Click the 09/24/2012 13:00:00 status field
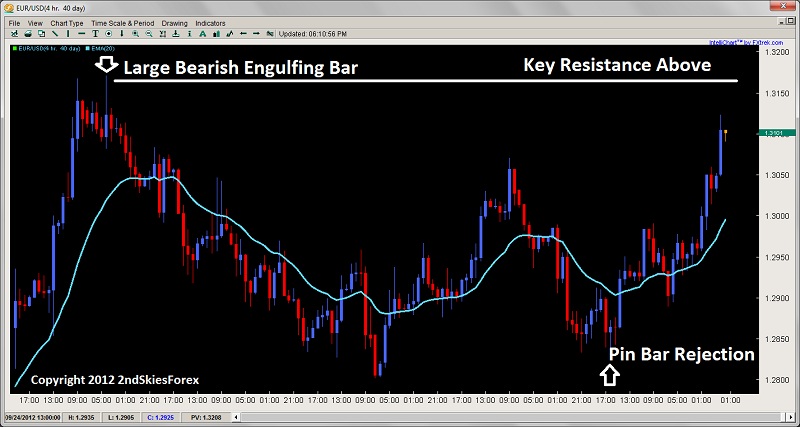 33,417
